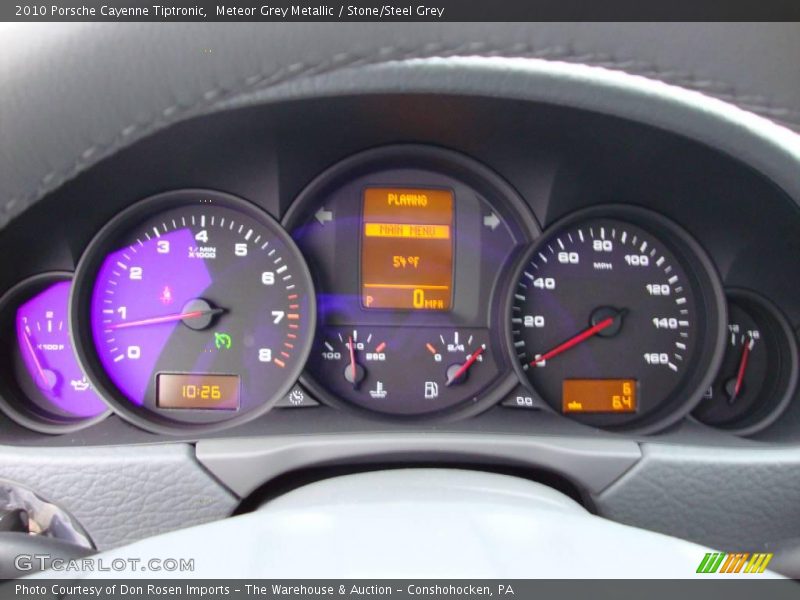
Task: Select the green eco indicator in the tachometer
Action: click(222, 340)
